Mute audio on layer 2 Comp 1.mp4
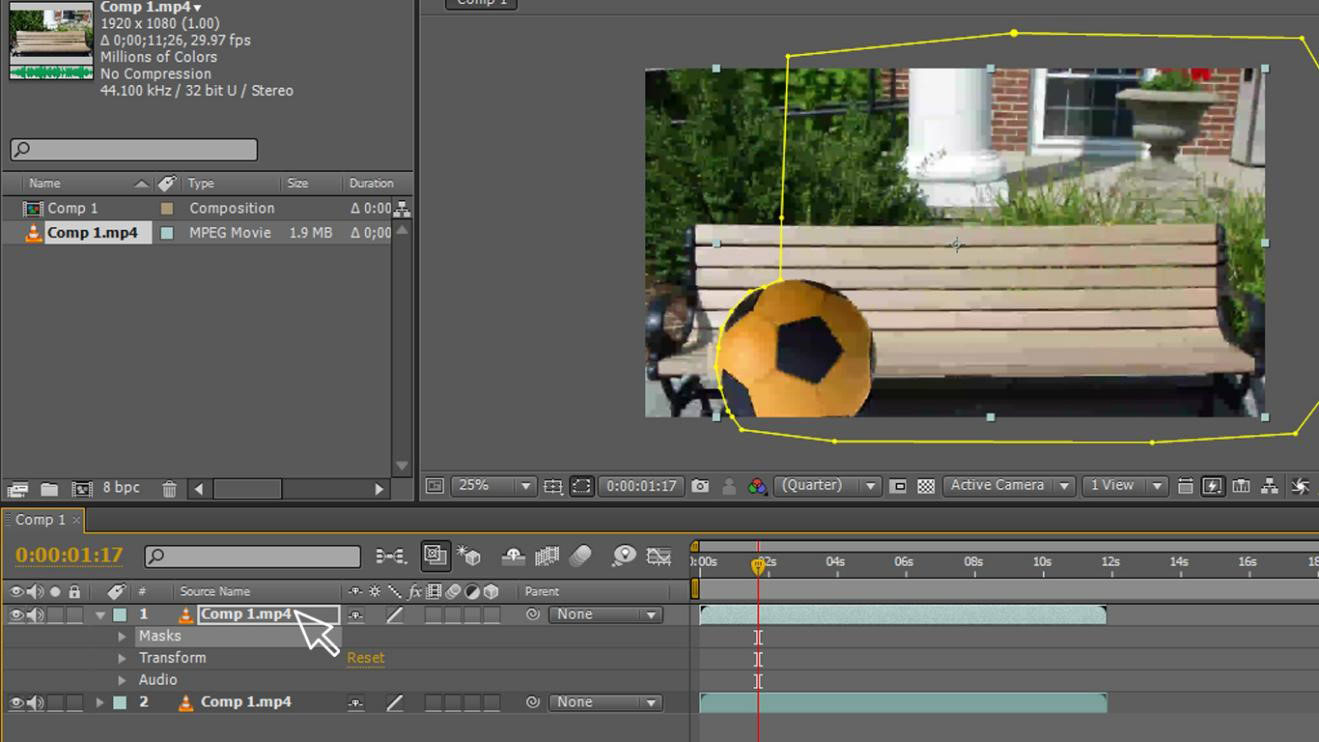This screenshot has width=1319, height=742. [x=35, y=703]
